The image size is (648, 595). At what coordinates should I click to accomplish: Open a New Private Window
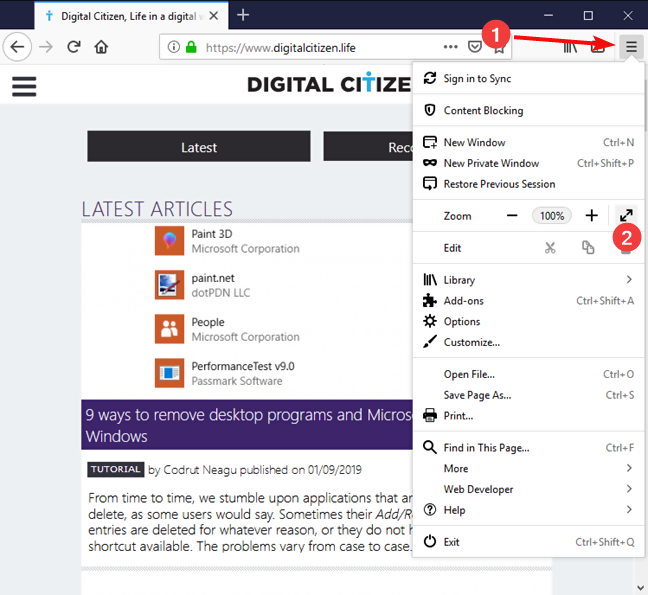tap(529, 163)
